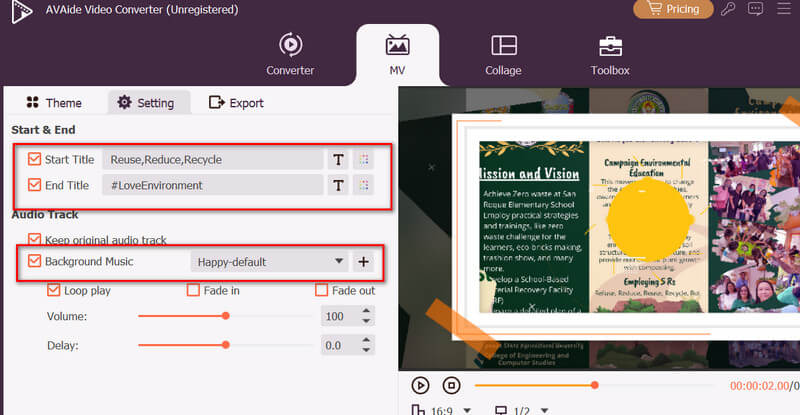The image size is (800, 415).
Task: Uncheck the Start Title checkbox
Action: [35, 160]
